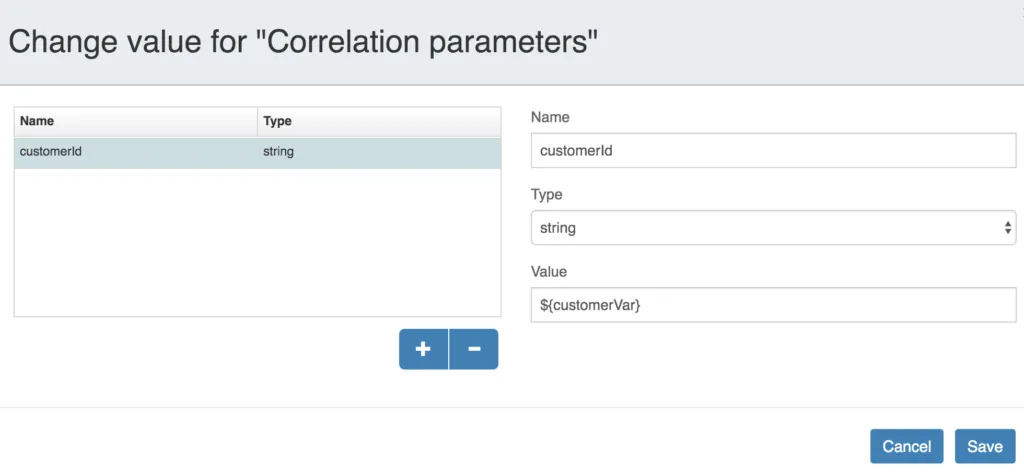Click the Type label above the select
The height and width of the screenshot is (476, 1024).
(547, 195)
